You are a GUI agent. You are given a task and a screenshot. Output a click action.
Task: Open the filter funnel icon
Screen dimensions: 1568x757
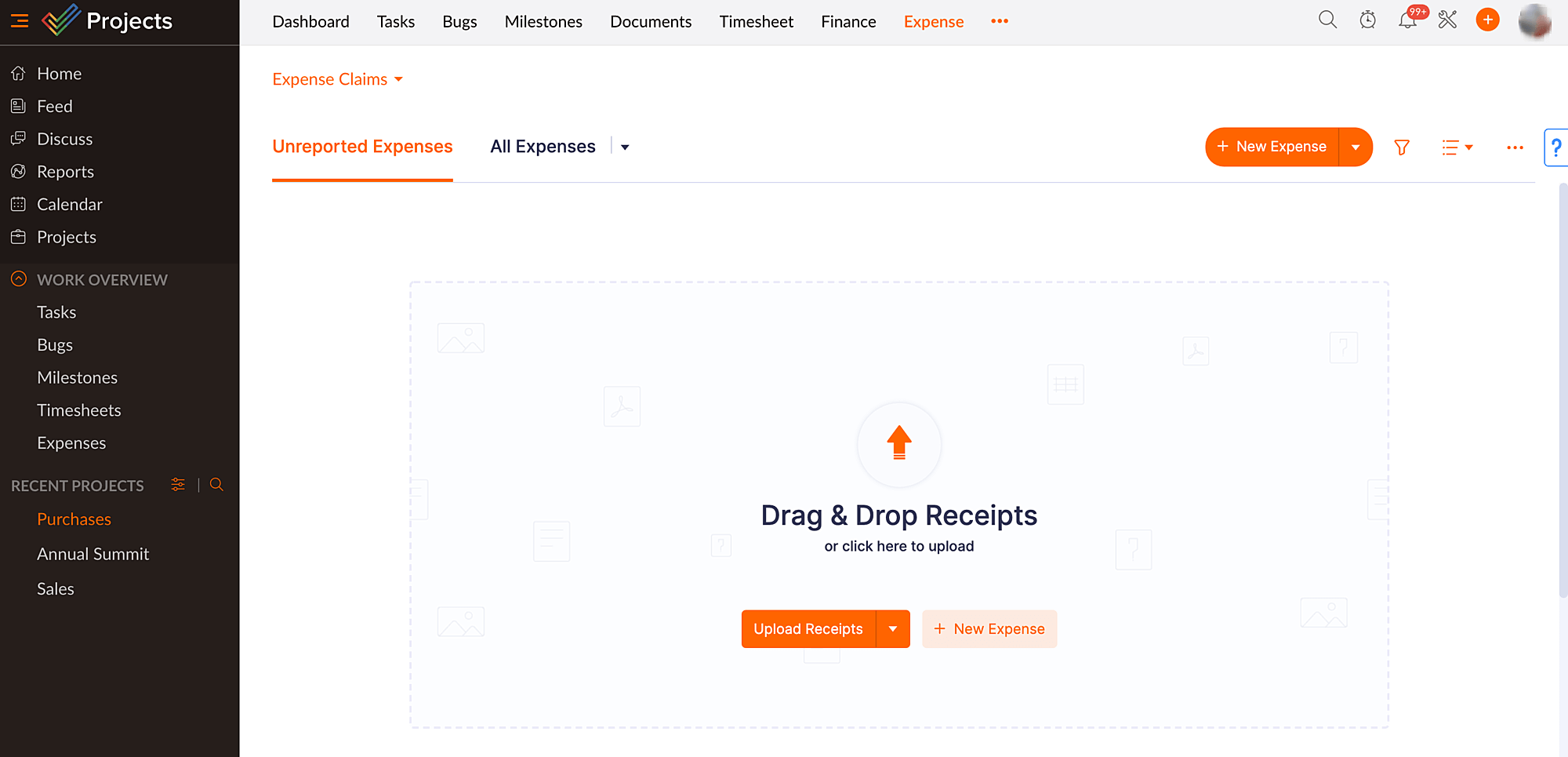[x=1402, y=147]
